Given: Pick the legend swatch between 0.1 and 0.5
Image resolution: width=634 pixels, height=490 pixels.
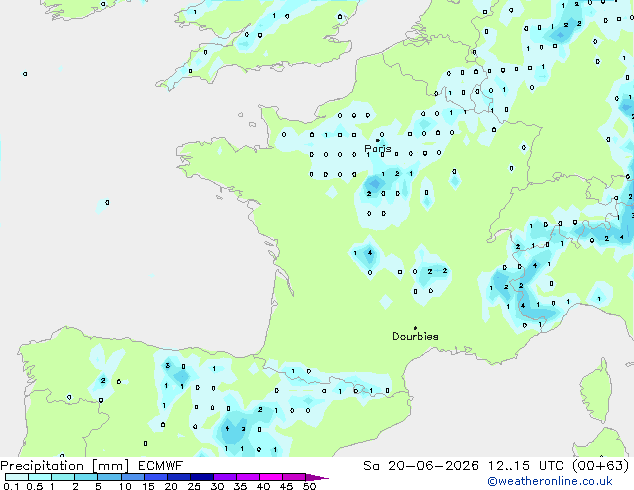Looking at the screenshot, I should (x=17, y=477).
